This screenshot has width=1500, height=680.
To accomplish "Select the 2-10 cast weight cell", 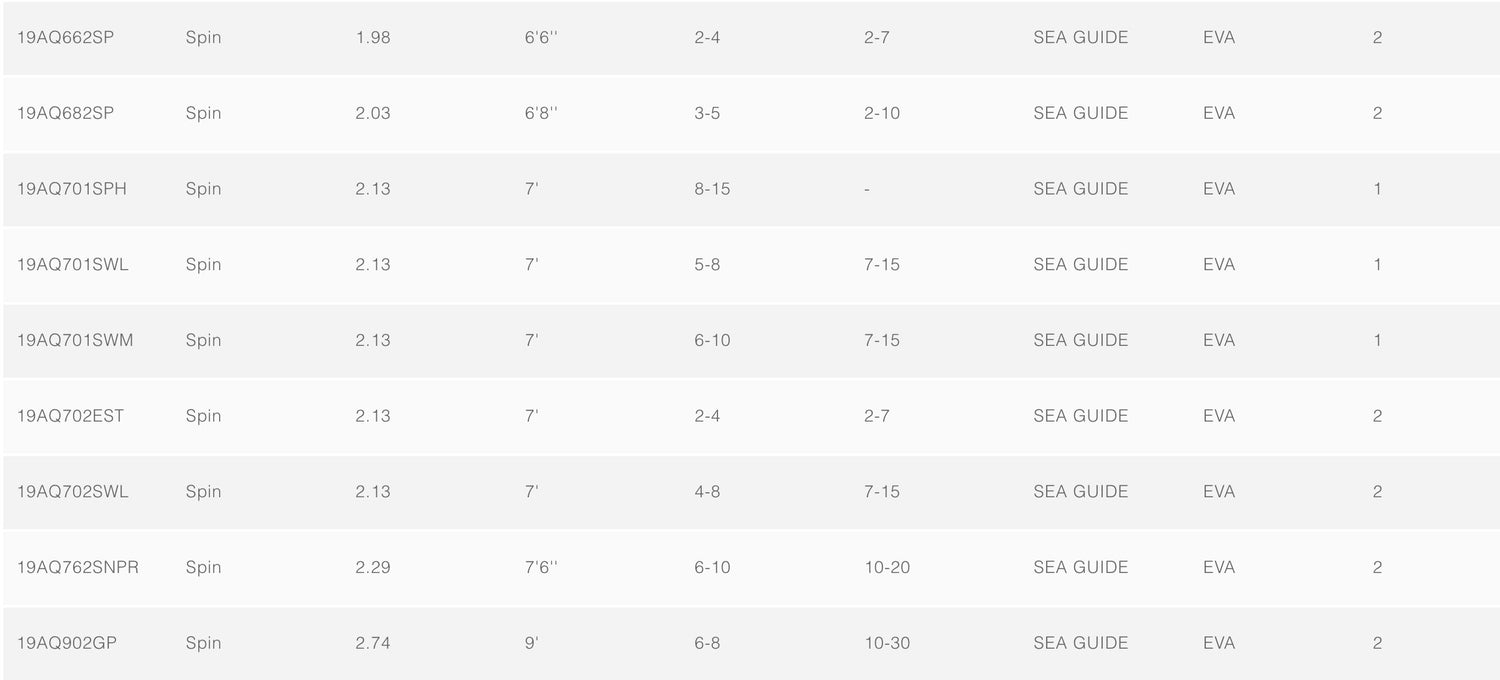I will point(882,114).
